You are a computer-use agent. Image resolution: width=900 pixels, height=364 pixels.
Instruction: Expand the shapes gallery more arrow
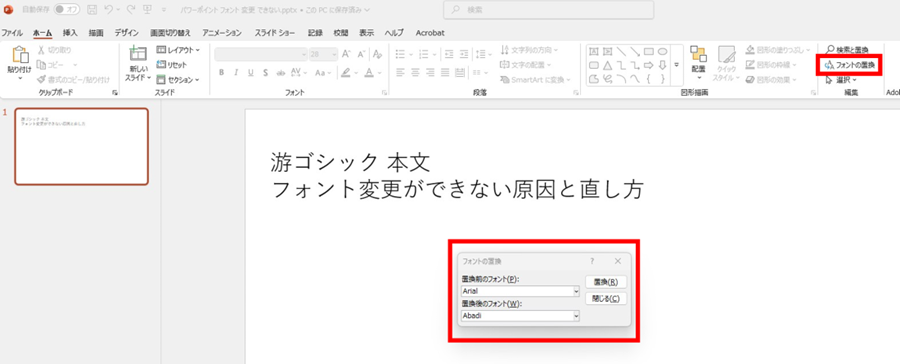(x=676, y=65)
